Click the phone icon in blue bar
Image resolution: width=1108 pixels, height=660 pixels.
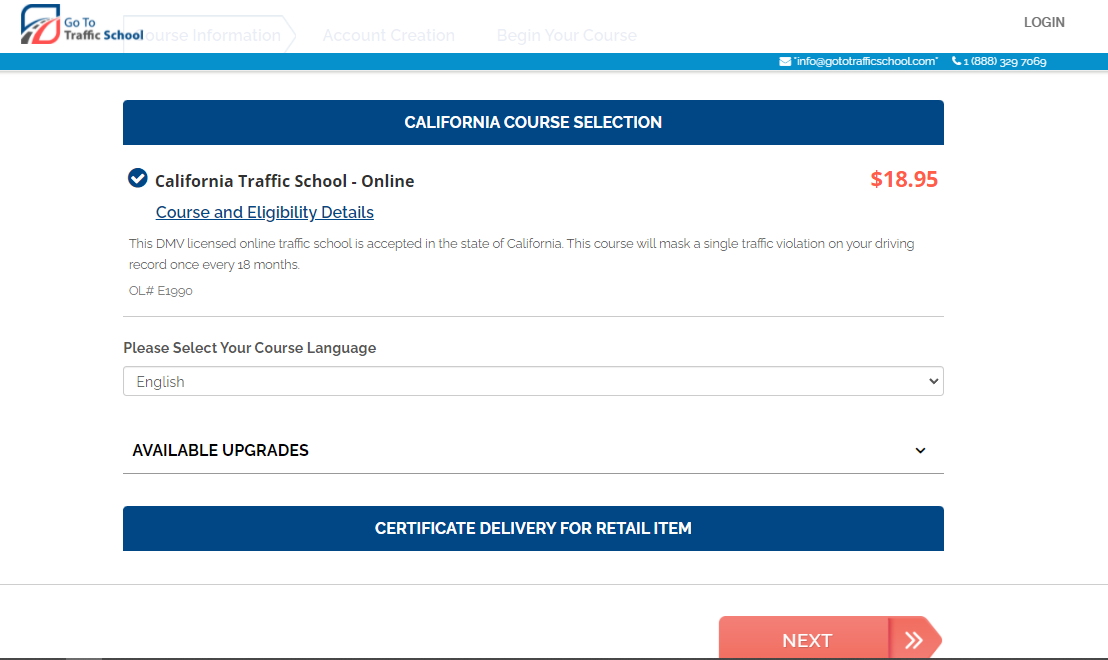(956, 61)
